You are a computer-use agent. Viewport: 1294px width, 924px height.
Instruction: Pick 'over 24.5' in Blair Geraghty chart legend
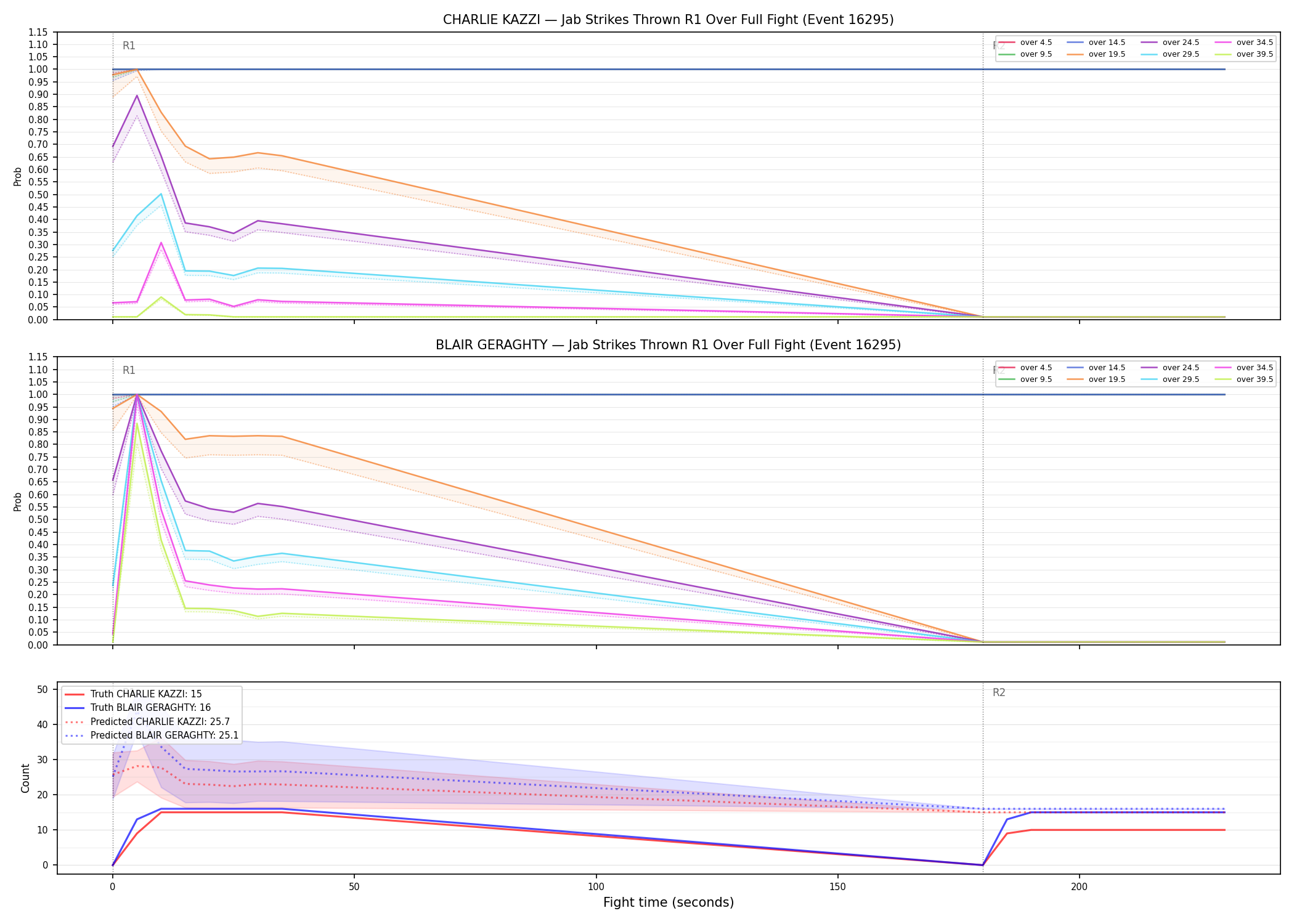click(x=1170, y=368)
